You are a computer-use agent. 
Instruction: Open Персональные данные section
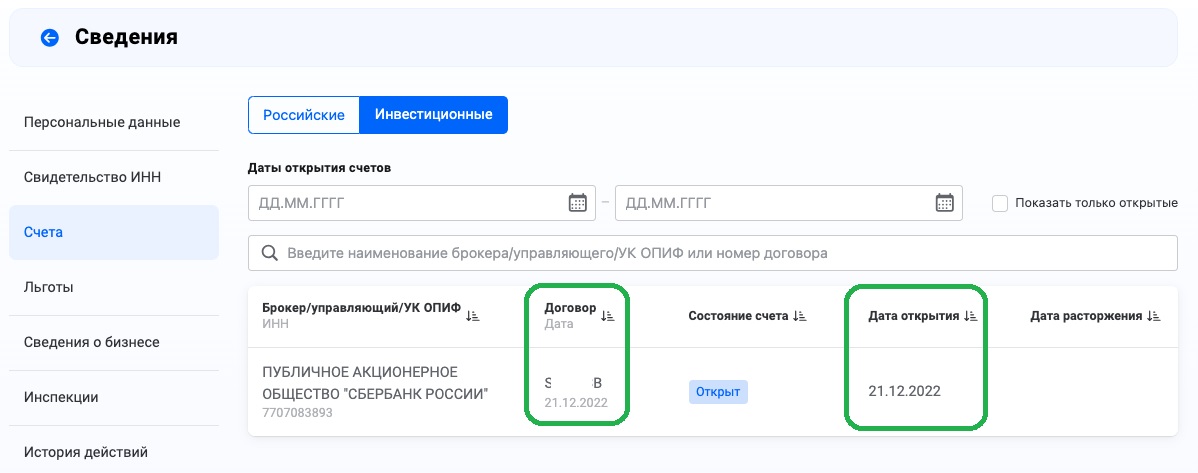(x=102, y=123)
